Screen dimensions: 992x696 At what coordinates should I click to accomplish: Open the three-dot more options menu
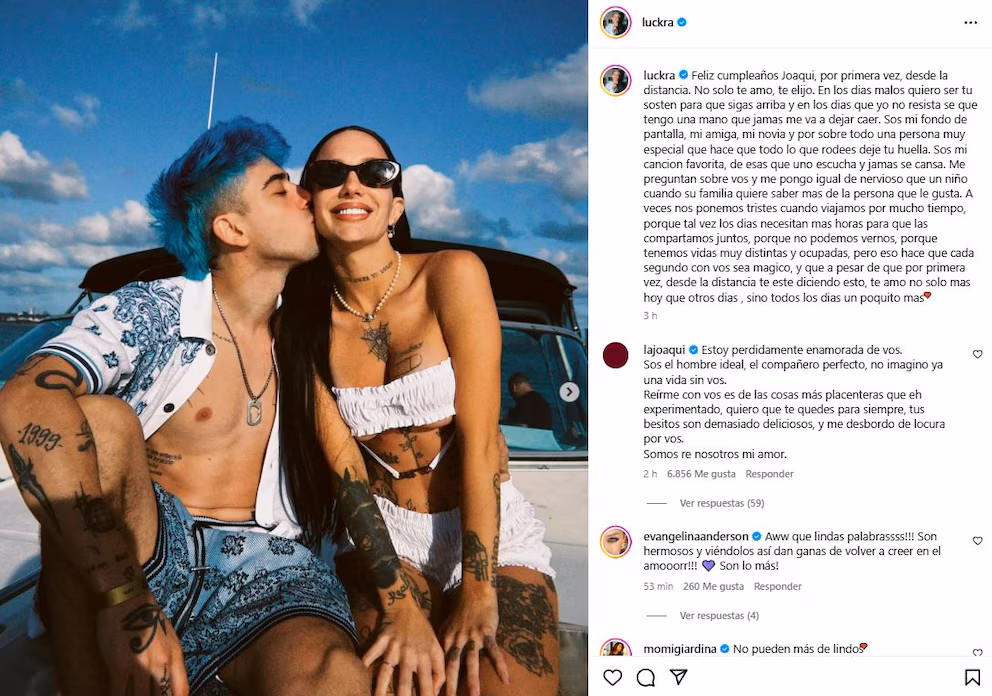[970, 23]
